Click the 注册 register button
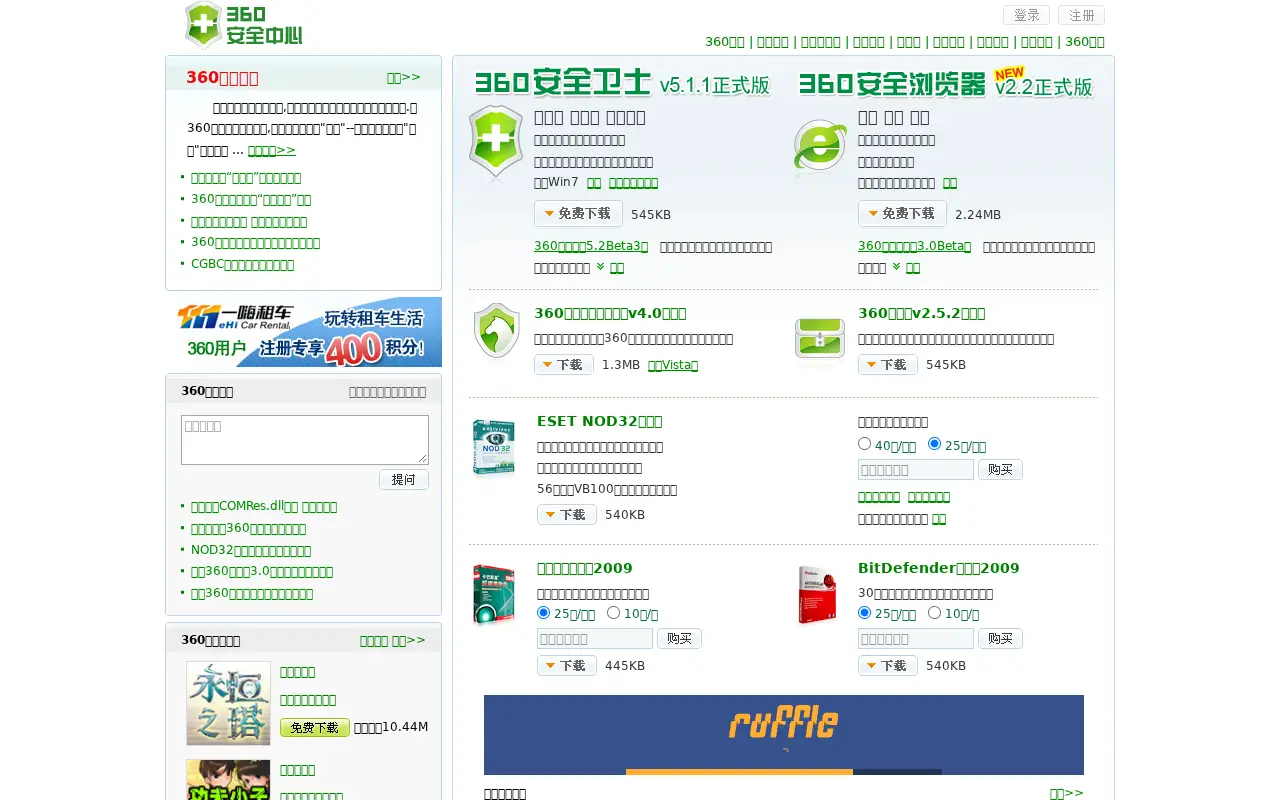This screenshot has height=800, width=1280. [1081, 15]
